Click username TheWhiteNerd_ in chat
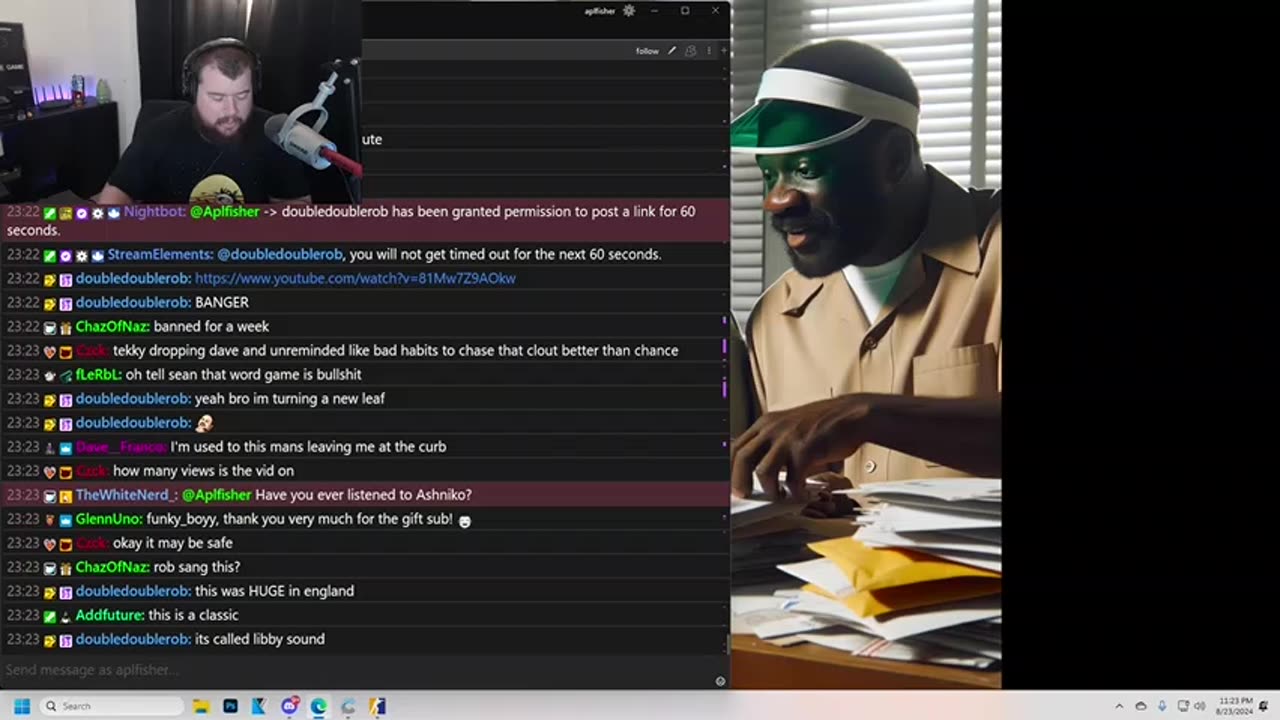The height and width of the screenshot is (720, 1280). (127, 495)
